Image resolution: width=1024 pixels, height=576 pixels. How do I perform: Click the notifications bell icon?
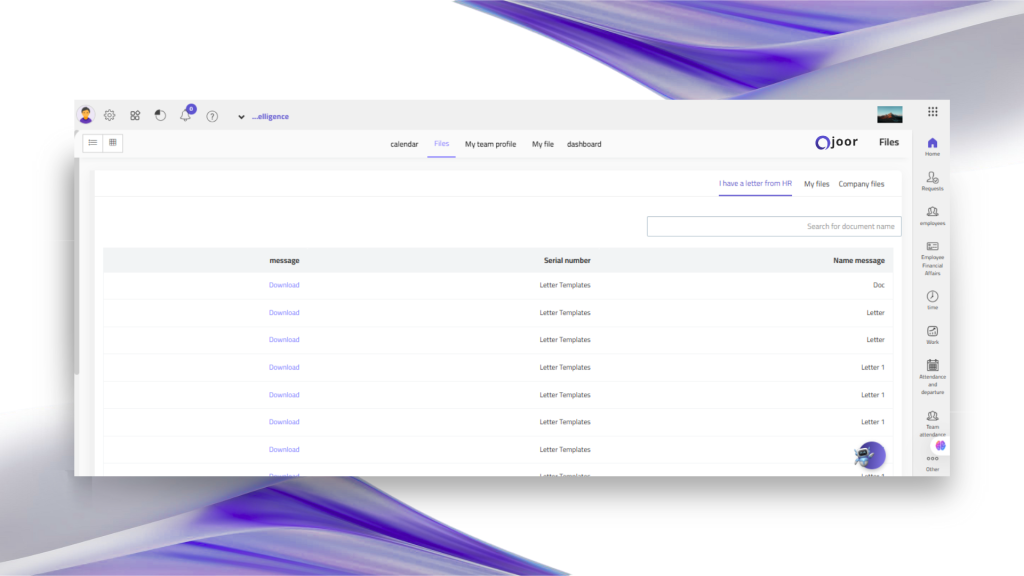(185, 116)
